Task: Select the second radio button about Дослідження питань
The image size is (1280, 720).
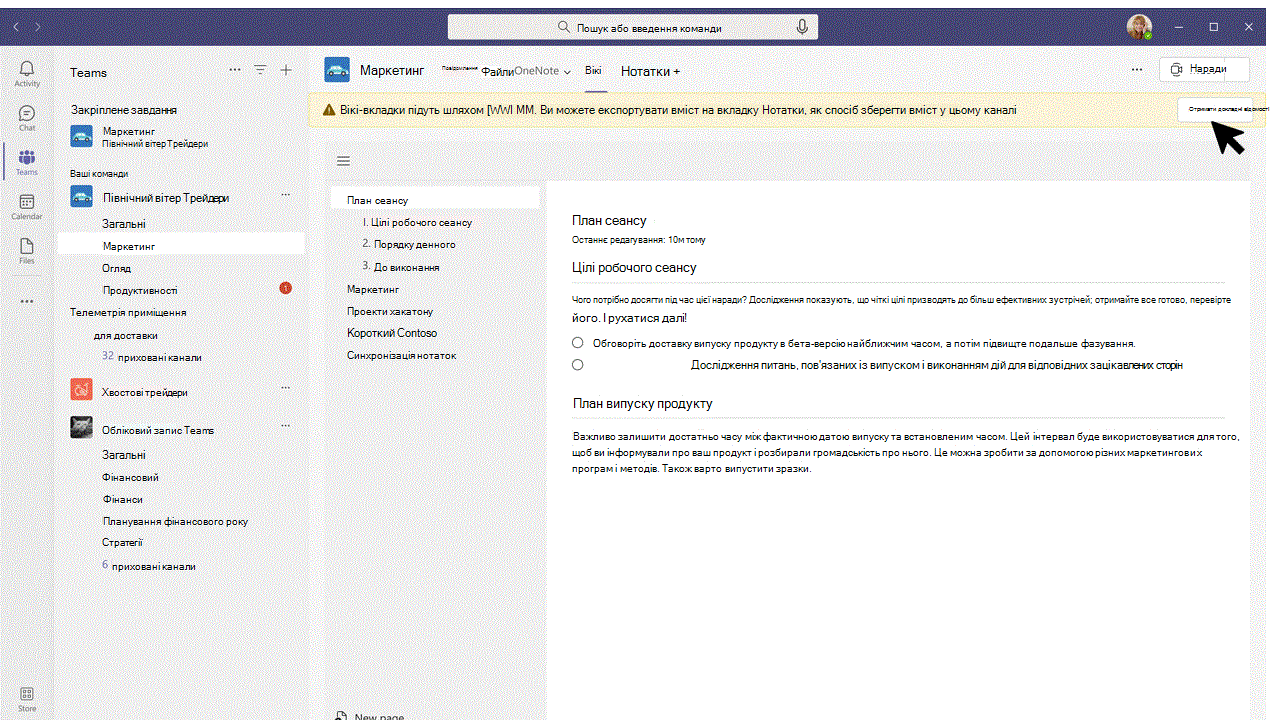Action: 578,365
